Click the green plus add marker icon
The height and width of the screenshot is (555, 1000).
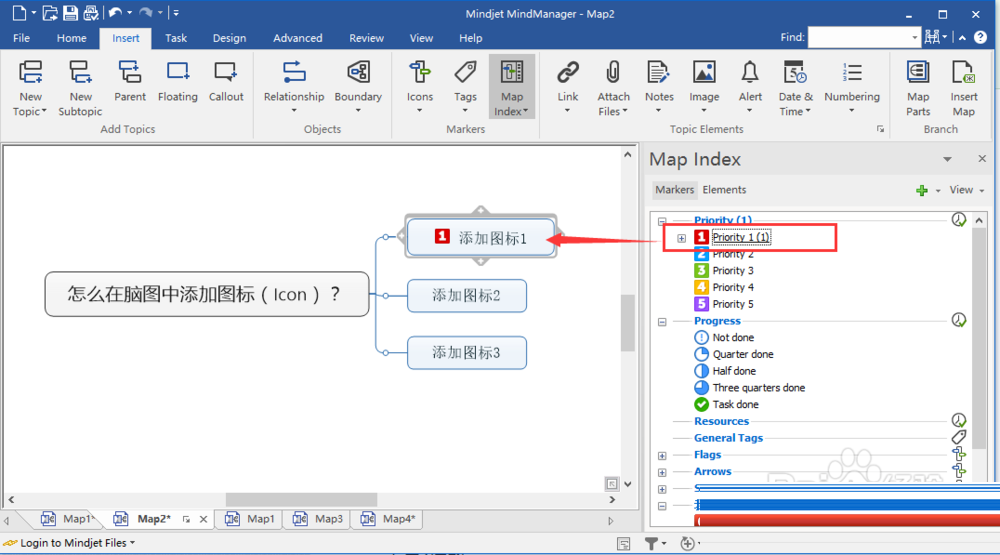[x=922, y=190]
